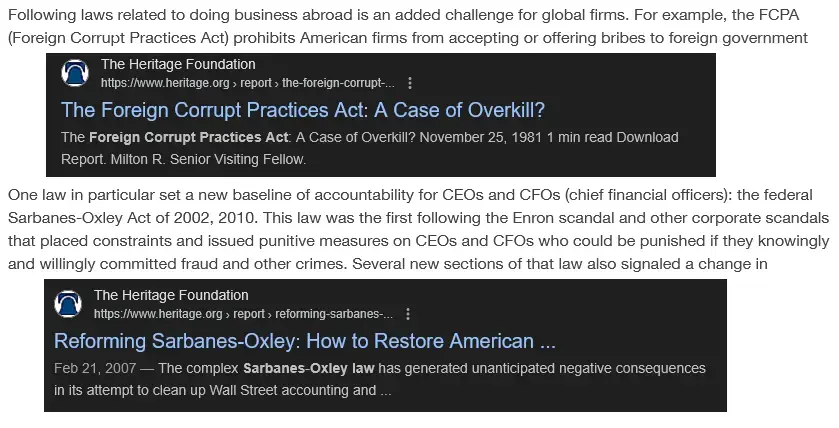Open three-dot menu beside the-foreign-corrupt URL
Image resolution: width=839 pixels, height=428 pixels.
[410, 83]
